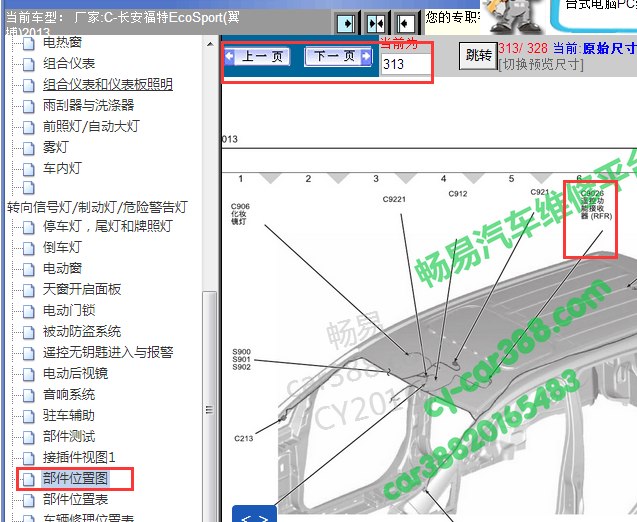Viewport: 637px width, 522px height.
Task: Open the 雾灯 tree item
Action: tap(56, 147)
